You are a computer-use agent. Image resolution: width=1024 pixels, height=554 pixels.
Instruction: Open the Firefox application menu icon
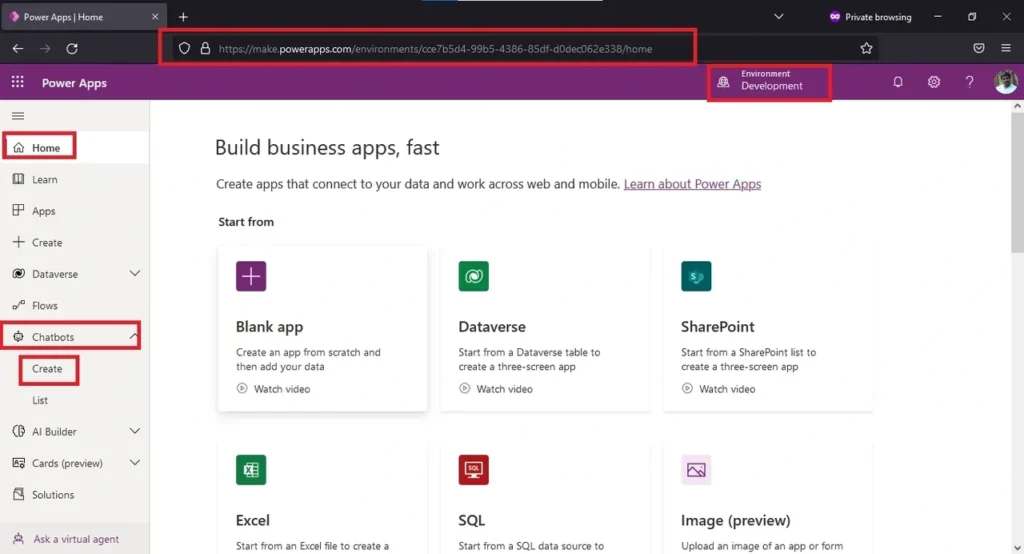pos(1006,48)
